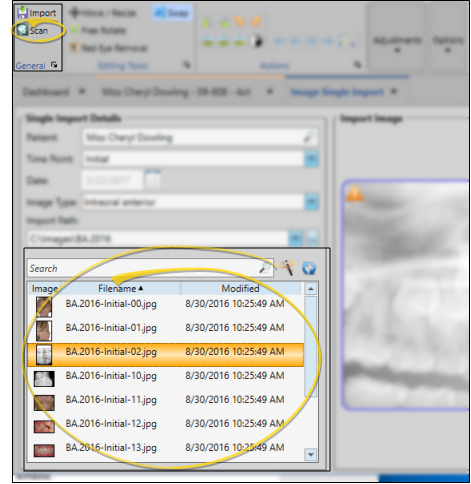
Task: Expand the Image Type dropdown arrow
Action: [311, 202]
